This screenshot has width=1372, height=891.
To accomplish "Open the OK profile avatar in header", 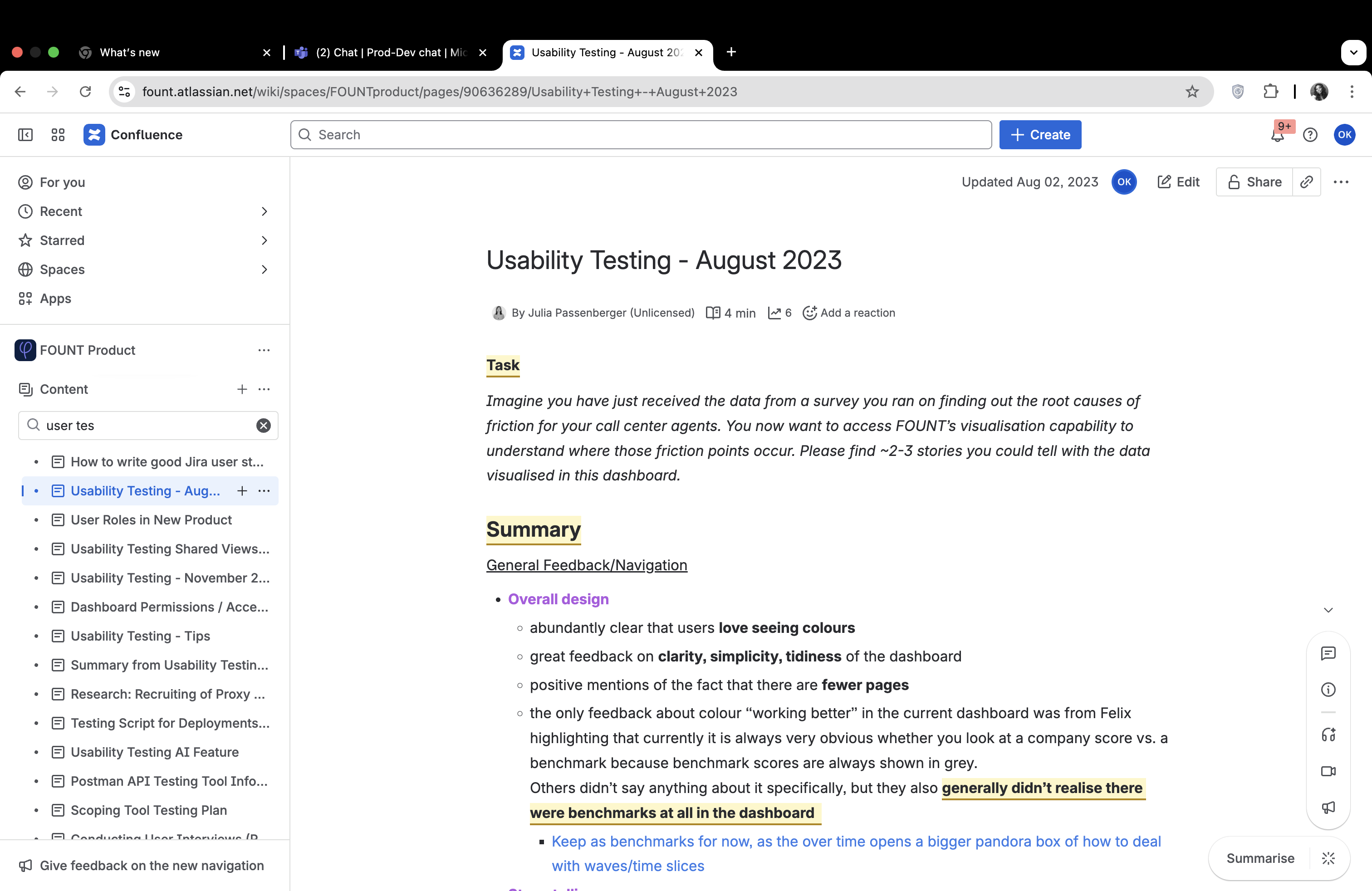I will pyautogui.click(x=1344, y=135).
